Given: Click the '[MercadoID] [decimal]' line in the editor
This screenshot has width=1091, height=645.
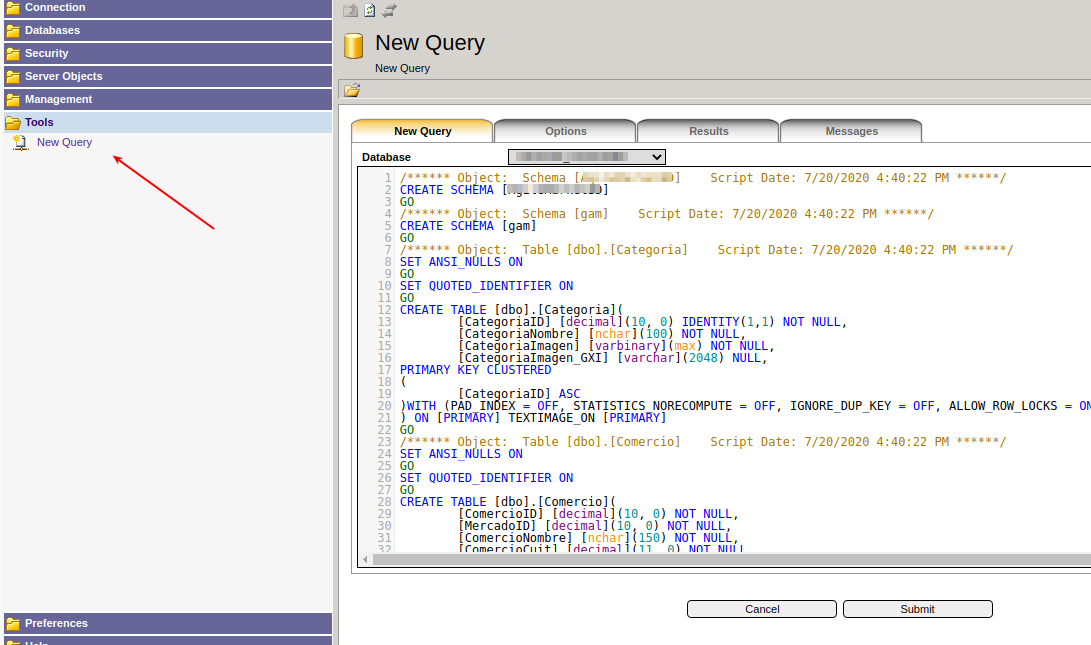Looking at the screenshot, I should [x=595, y=526].
